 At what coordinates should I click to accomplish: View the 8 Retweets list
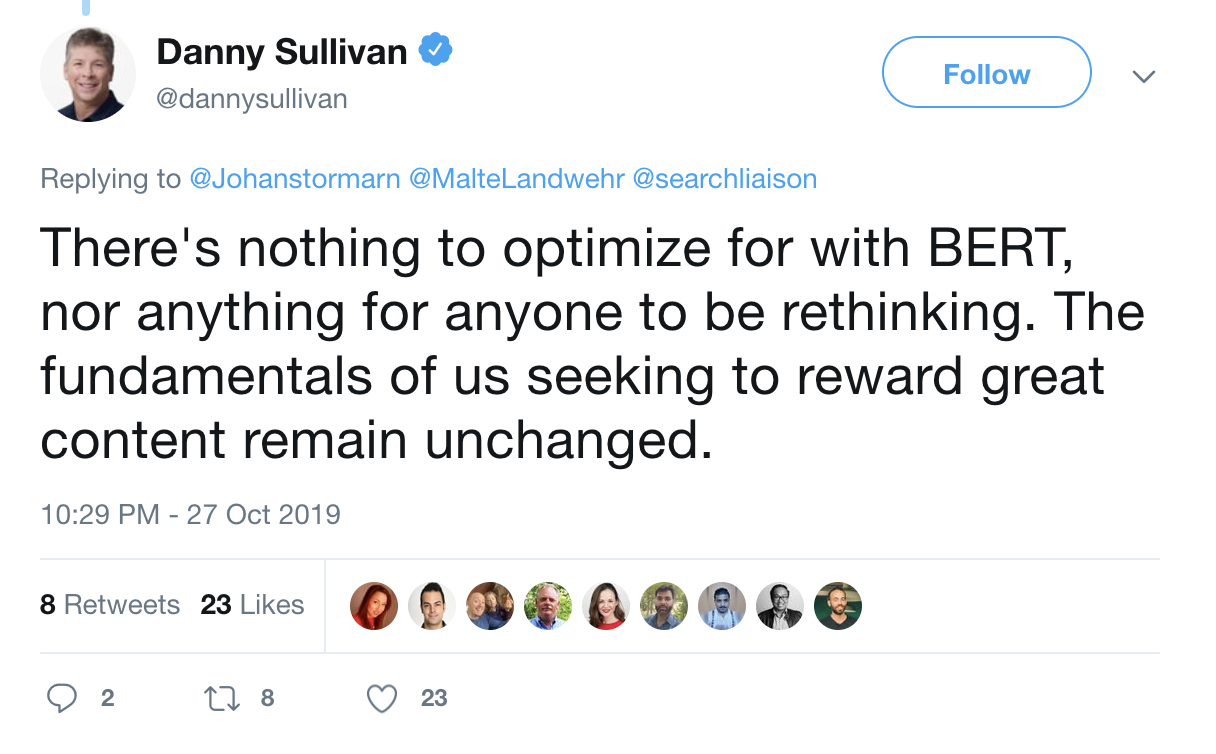(x=110, y=605)
